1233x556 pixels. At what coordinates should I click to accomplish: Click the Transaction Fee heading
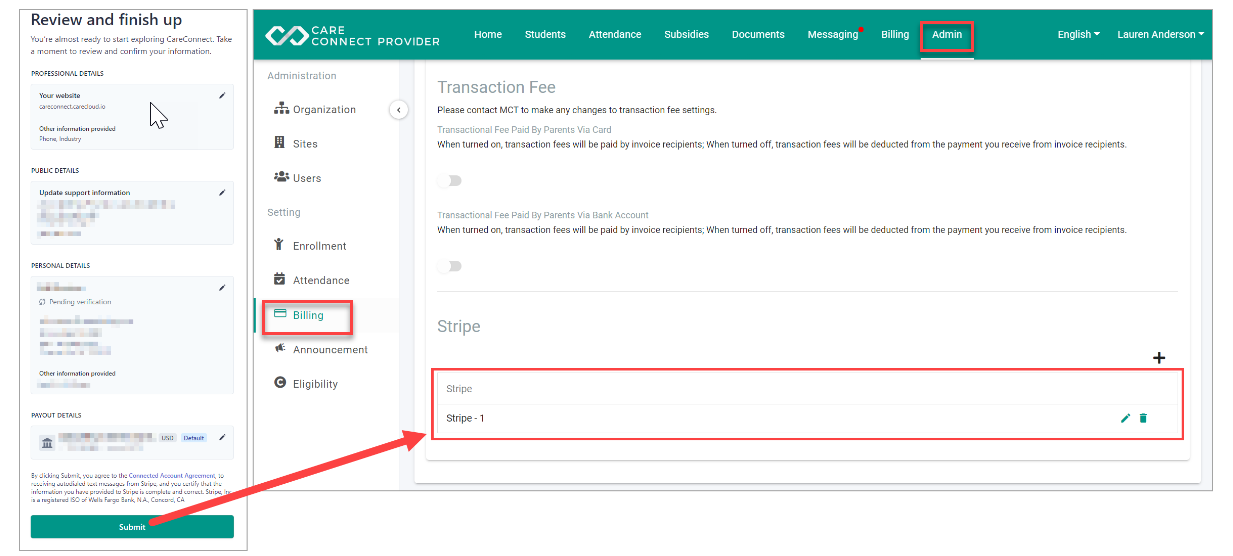click(496, 88)
